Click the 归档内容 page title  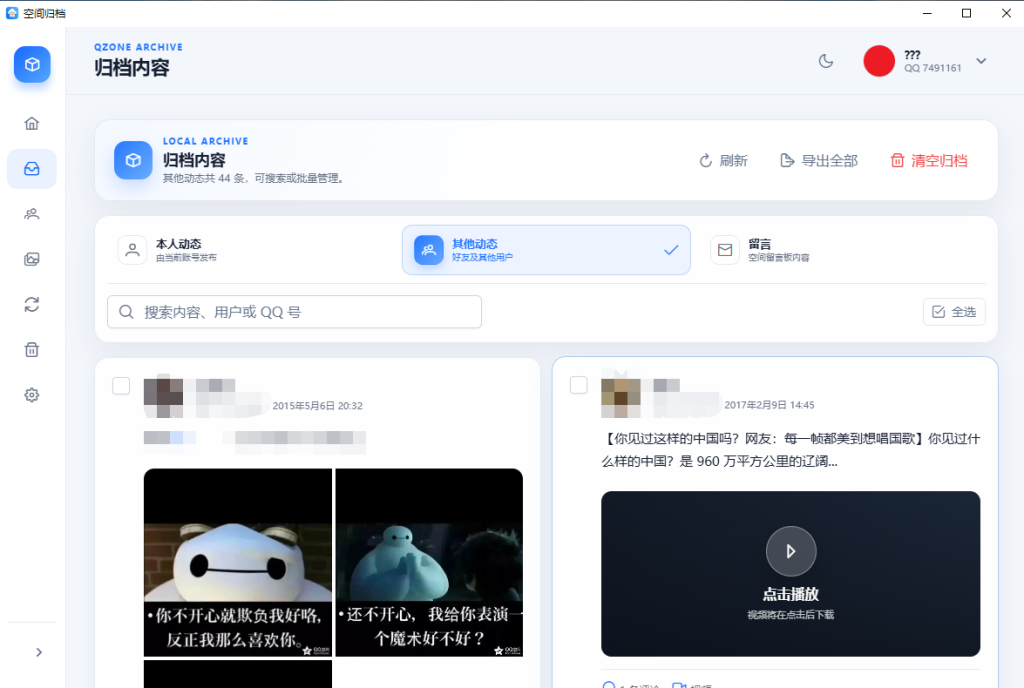pyautogui.click(x=132, y=68)
